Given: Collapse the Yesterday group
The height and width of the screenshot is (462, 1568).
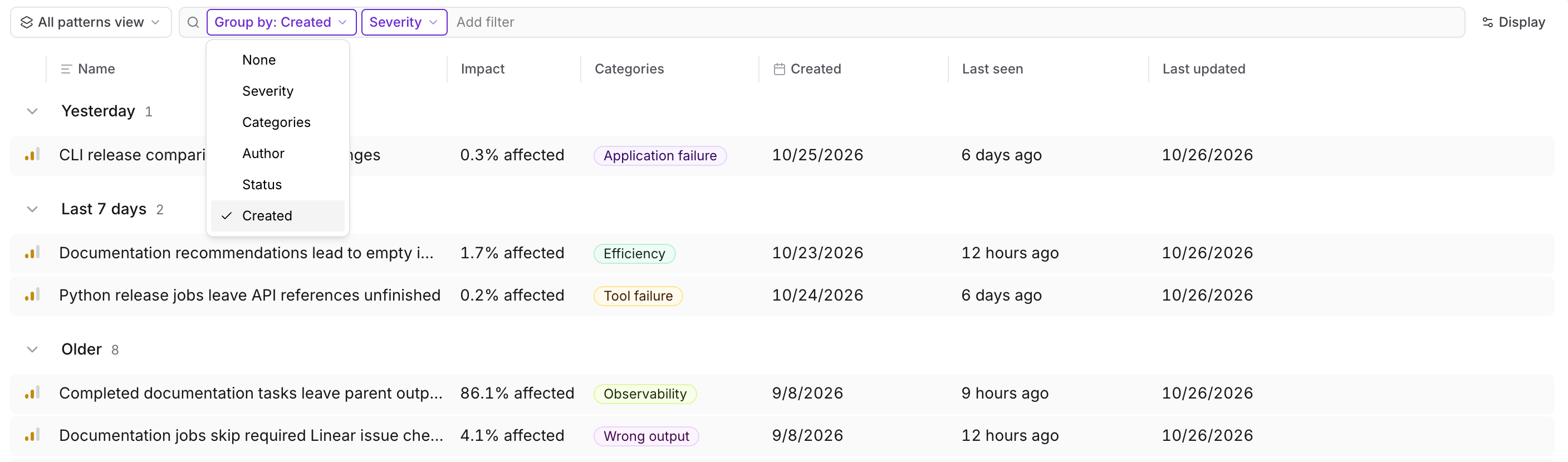Looking at the screenshot, I should [x=32, y=111].
